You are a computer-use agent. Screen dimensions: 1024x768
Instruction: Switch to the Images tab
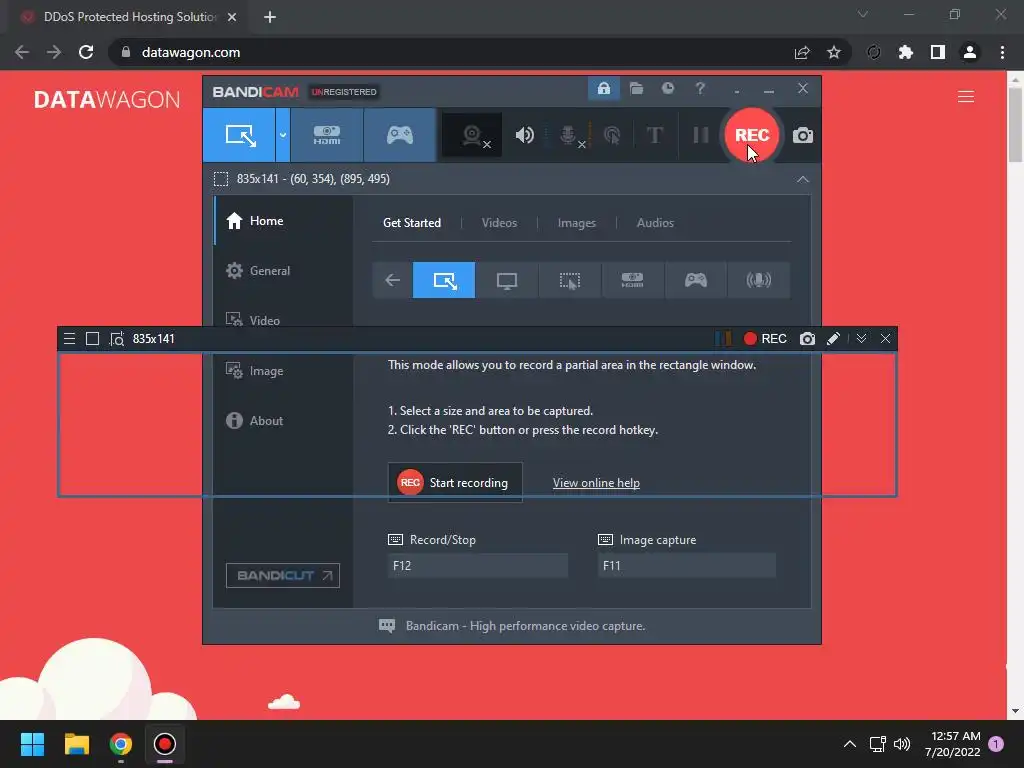[x=577, y=223]
